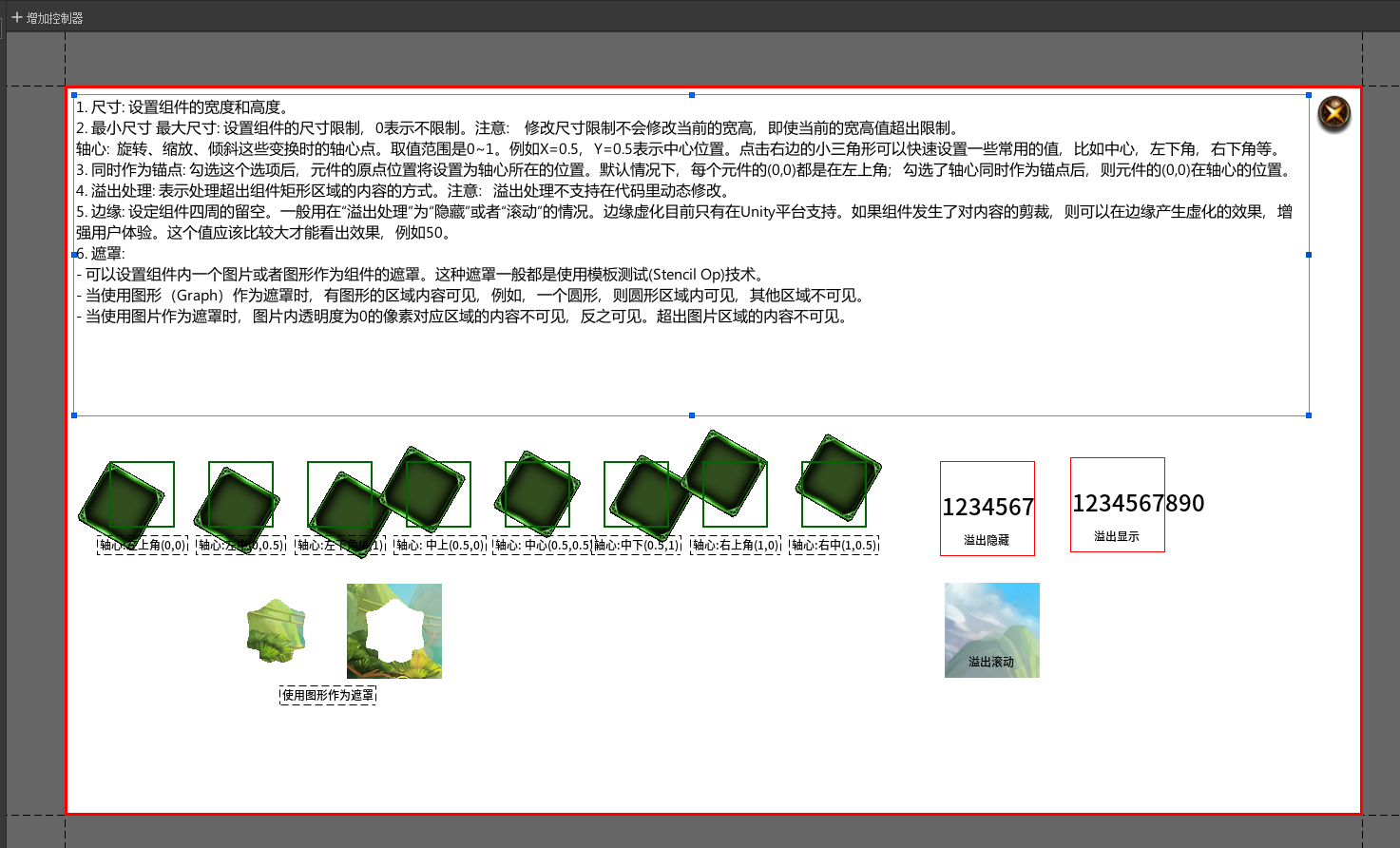Screen dimensions: 1400x848
Task: Click the right-middle handle of the selected text box
Action: click(x=1309, y=255)
